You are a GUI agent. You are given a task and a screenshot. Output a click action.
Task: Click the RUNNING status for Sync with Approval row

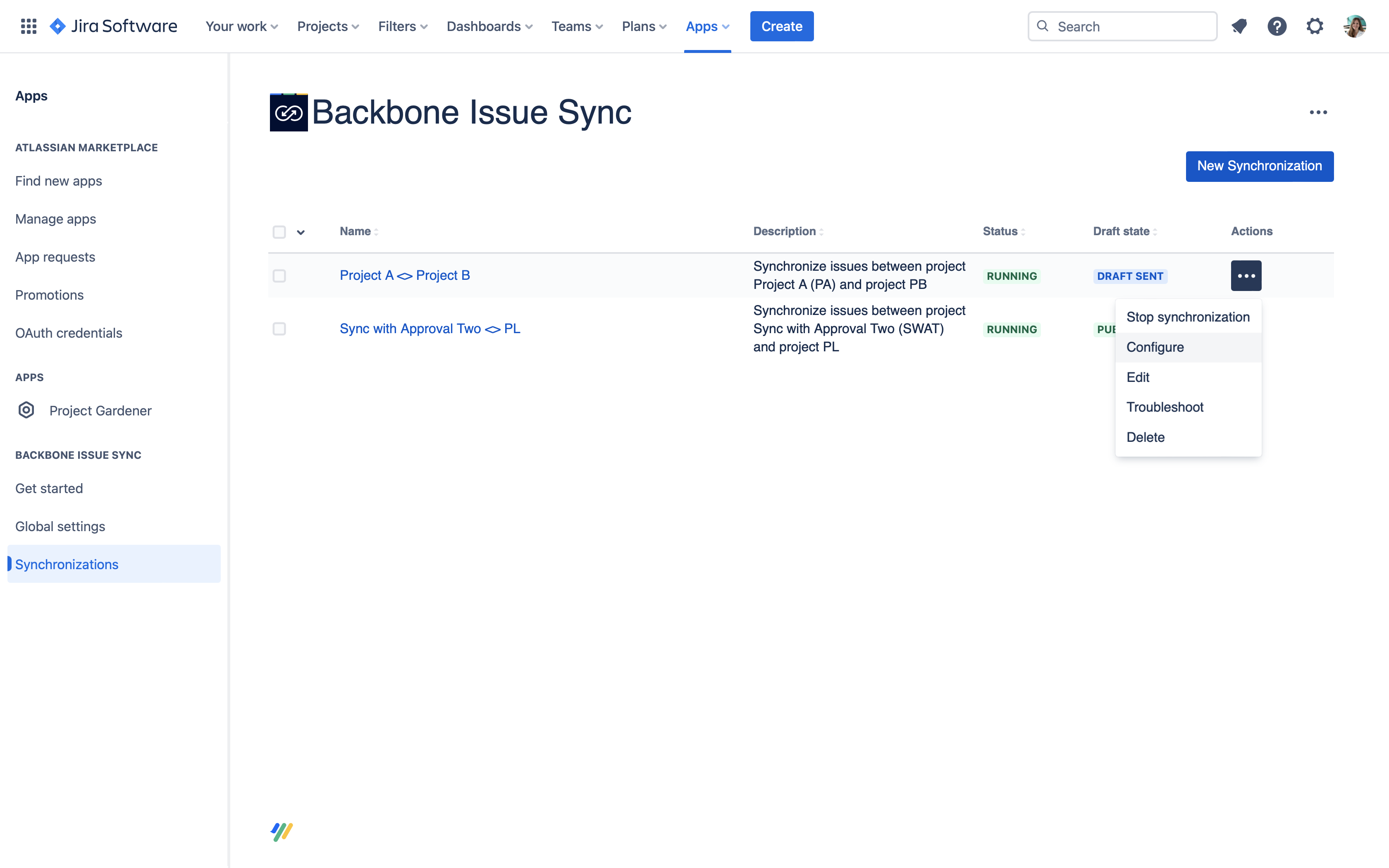click(1011, 329)
